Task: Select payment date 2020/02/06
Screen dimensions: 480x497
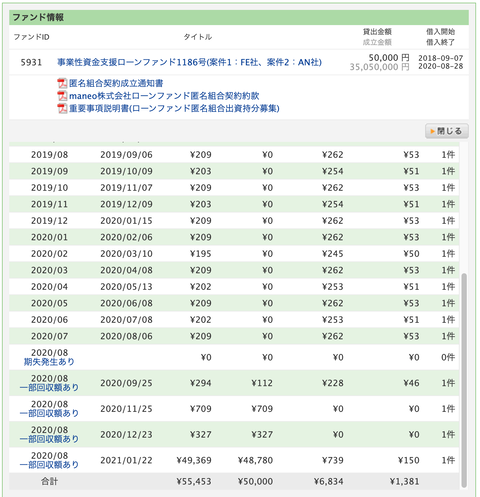Action: click(126, 237)
